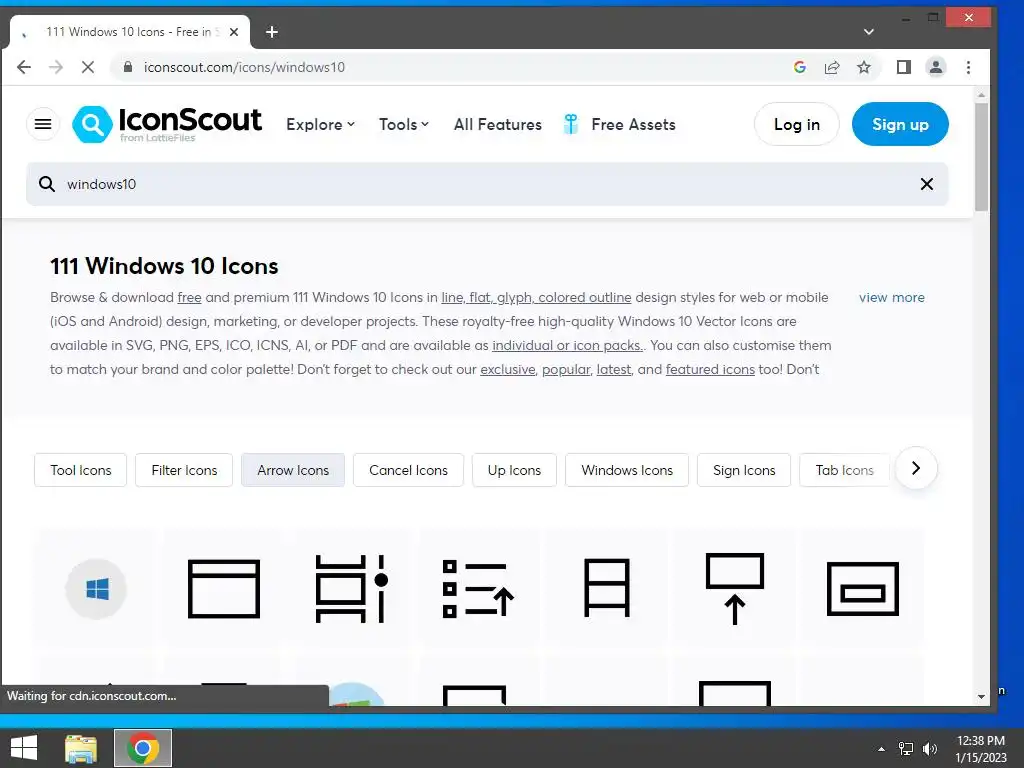The width and height of the screenshot is (1024, 768).
Task: Follow the 'free' link in description
Action: point(189,297)
